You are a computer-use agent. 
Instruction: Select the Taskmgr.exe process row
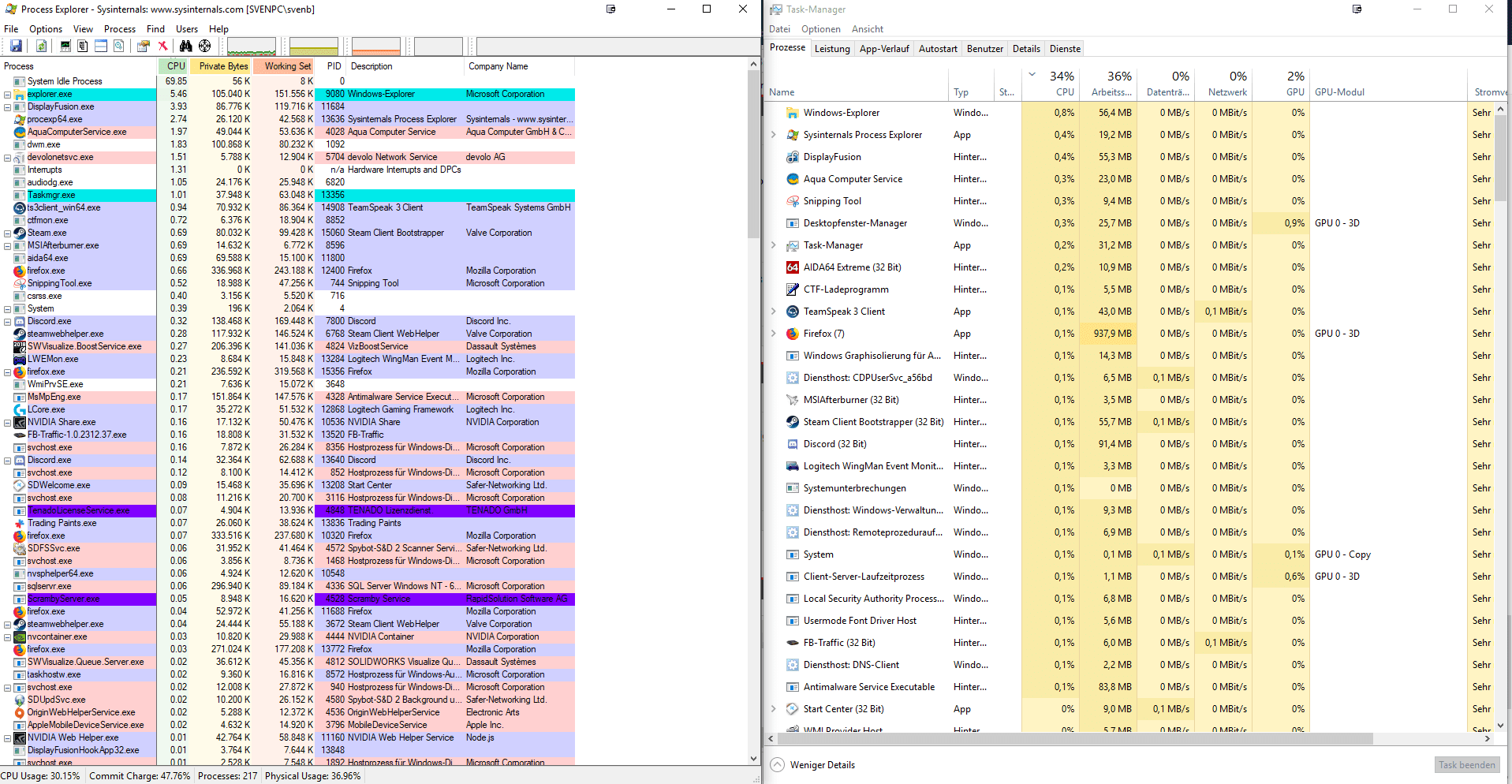point(287,195)
